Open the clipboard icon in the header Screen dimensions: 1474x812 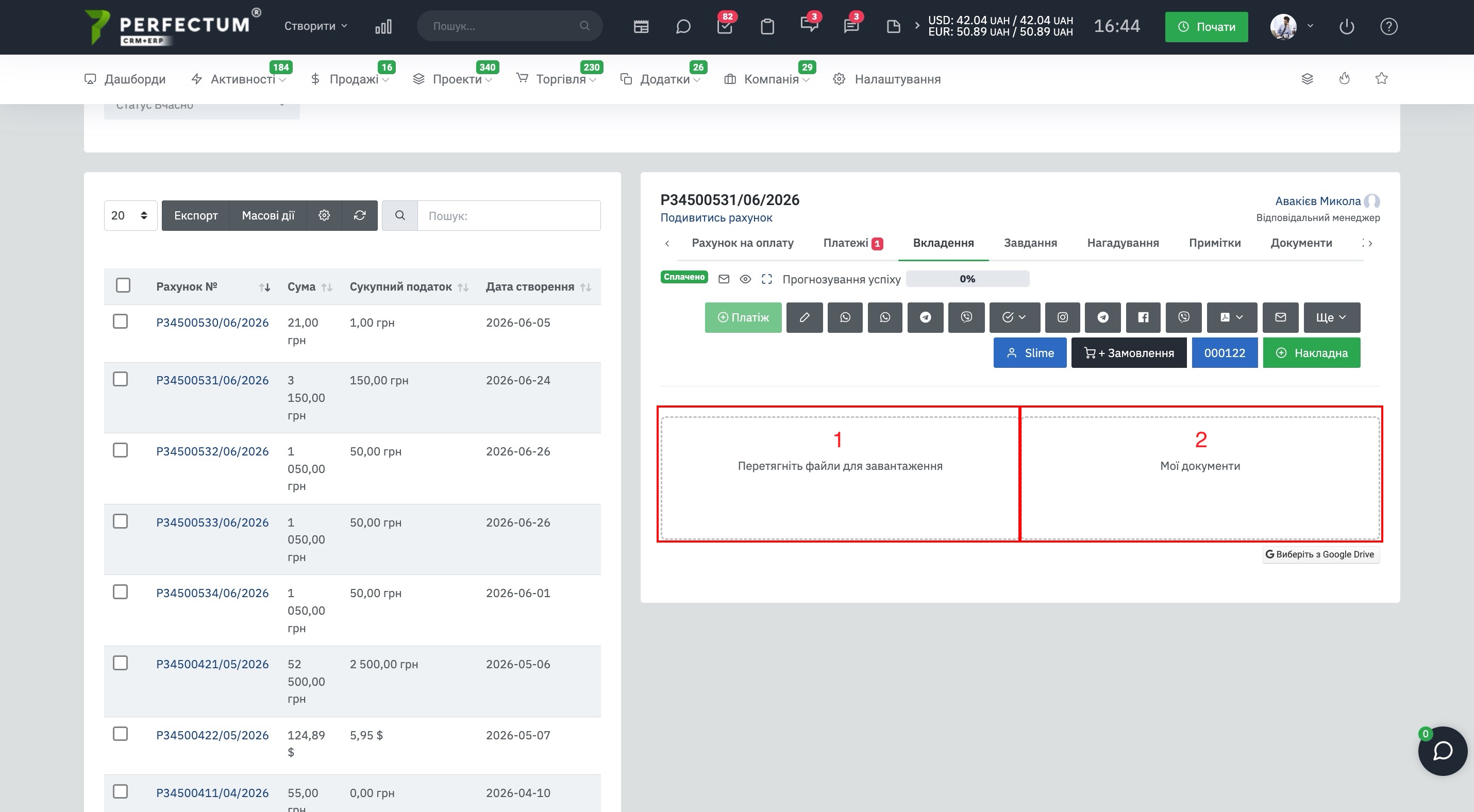tap(767, 26)
